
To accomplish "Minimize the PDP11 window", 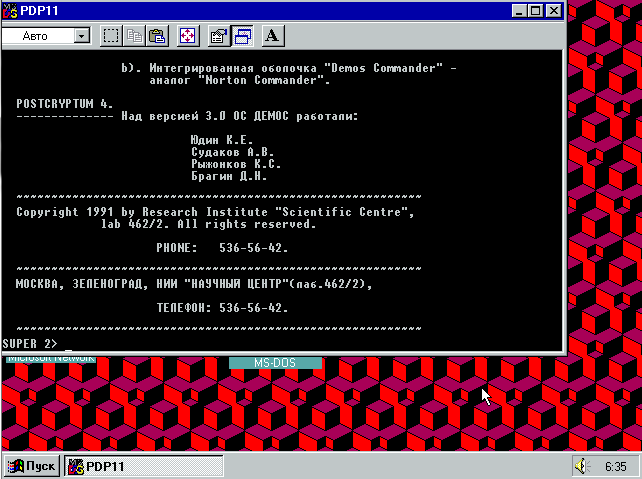I will pyautogui.click(x=519, y=11).
